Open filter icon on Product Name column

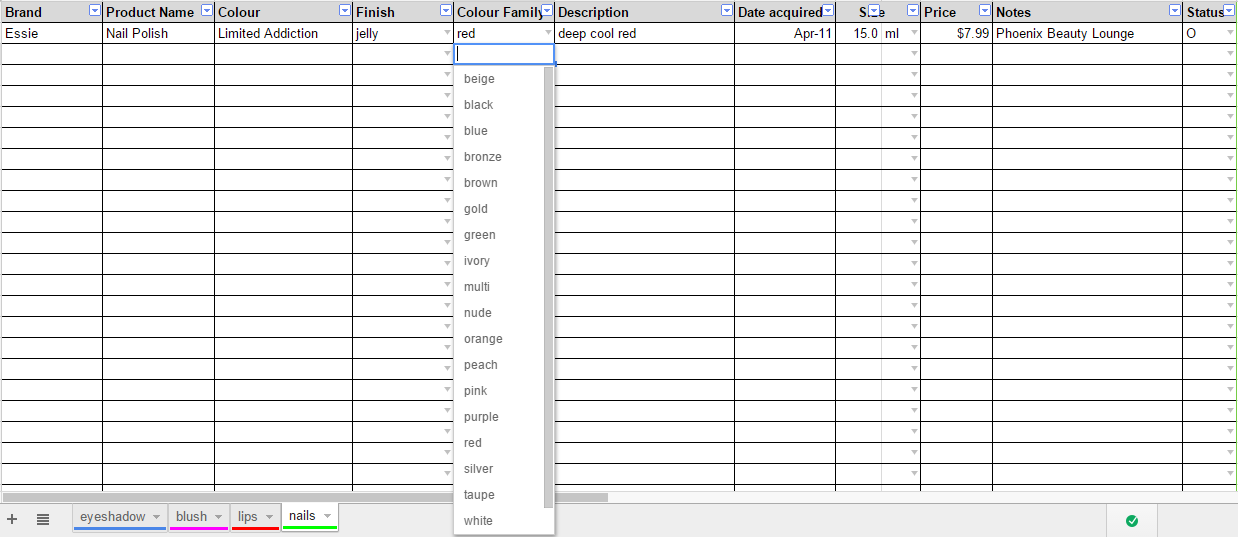[x=207, y=11]
